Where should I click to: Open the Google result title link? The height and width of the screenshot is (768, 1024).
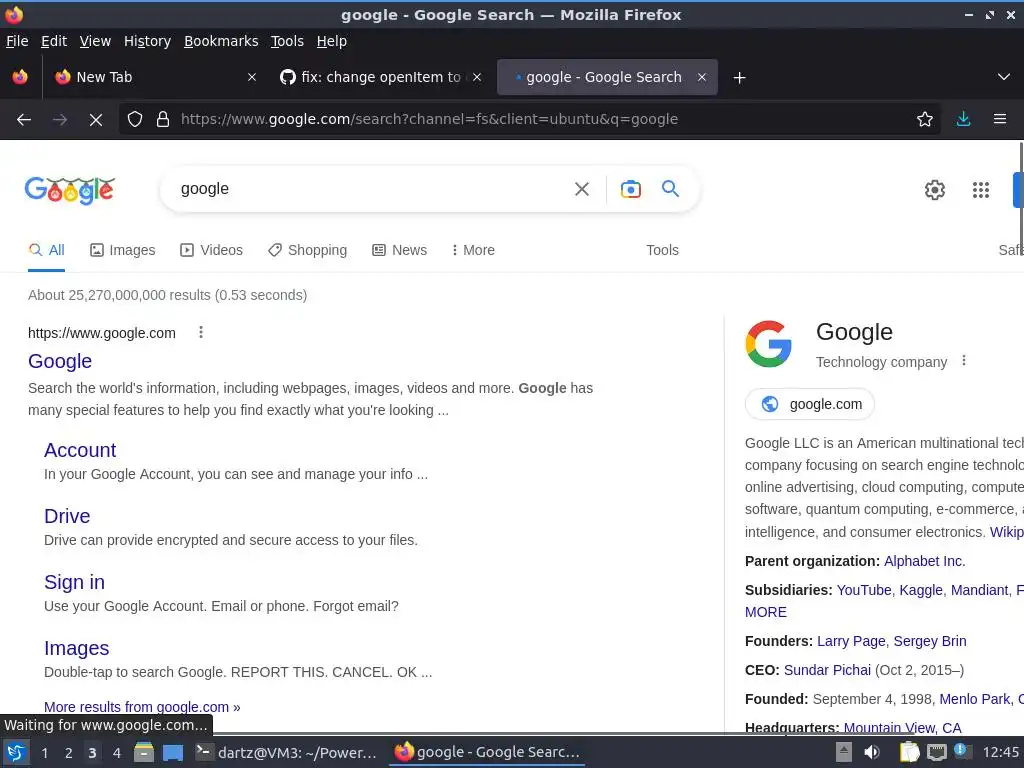[60, 361]
